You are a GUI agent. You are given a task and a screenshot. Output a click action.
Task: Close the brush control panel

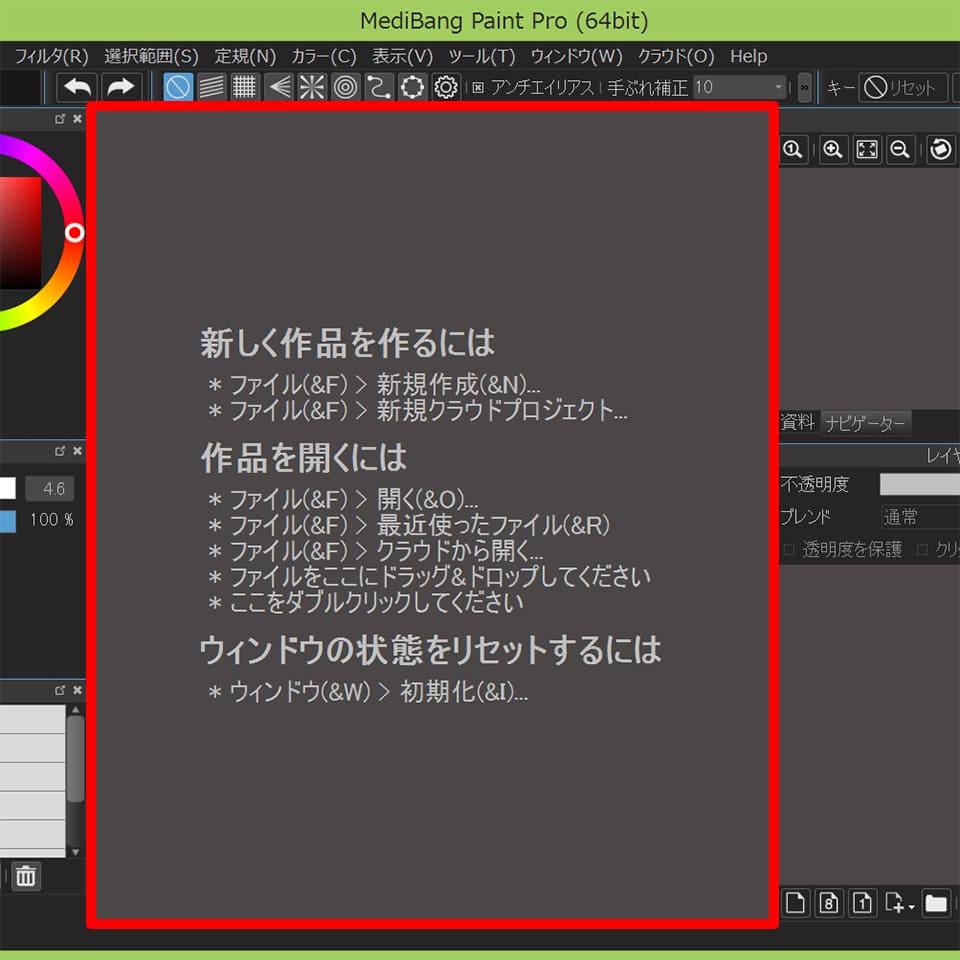(x=77, y=451)
